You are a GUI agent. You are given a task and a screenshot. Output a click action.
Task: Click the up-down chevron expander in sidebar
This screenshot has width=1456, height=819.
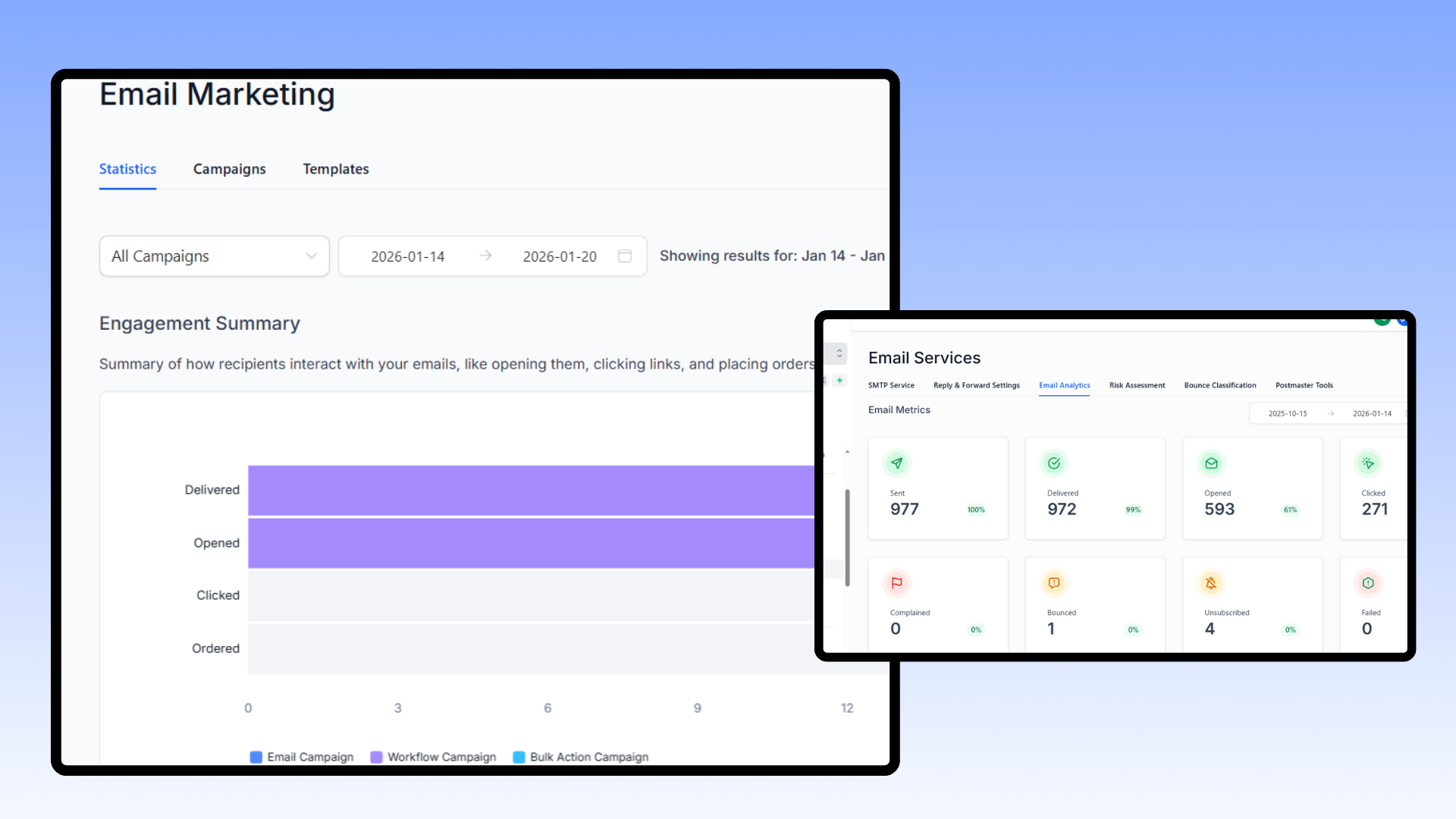tap(838, 353)
